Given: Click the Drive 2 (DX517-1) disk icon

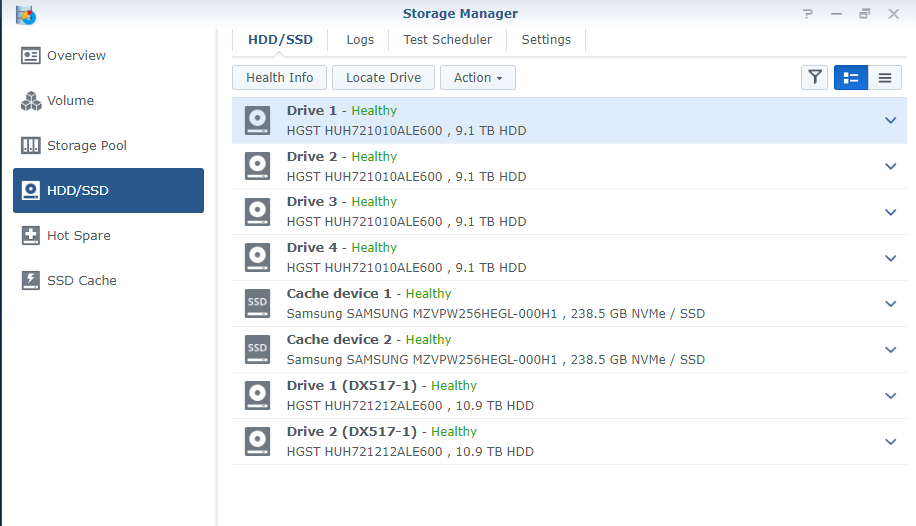Looking at the screenshot, I should click(257, 442).
